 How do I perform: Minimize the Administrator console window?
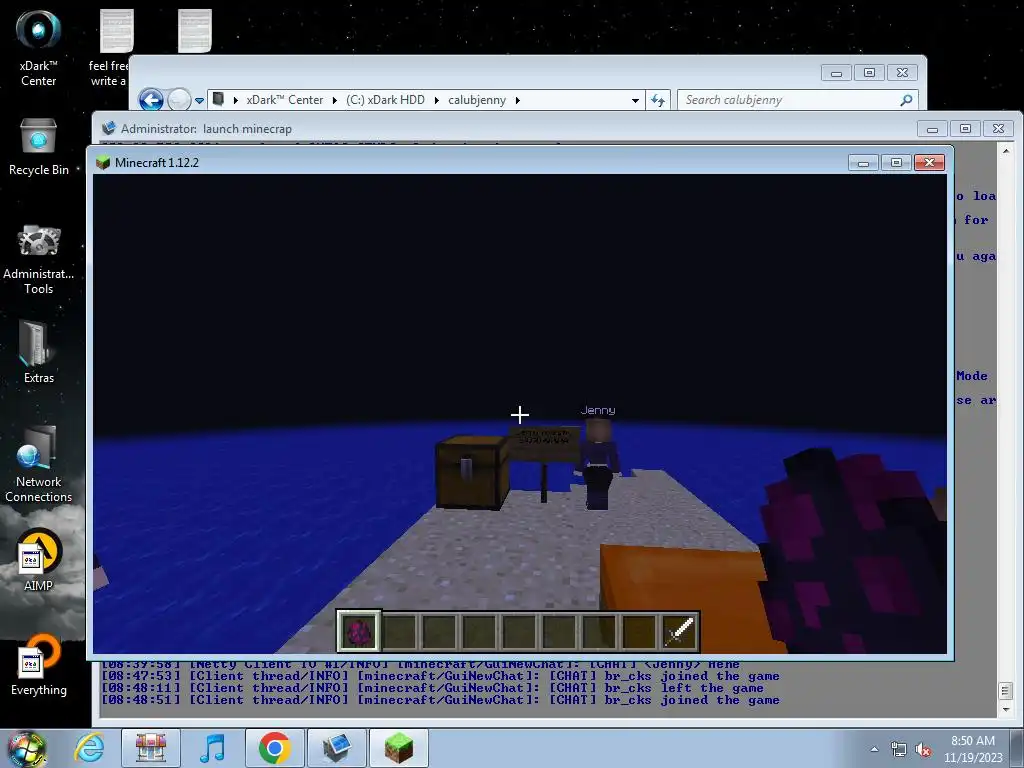pos(932,129)
